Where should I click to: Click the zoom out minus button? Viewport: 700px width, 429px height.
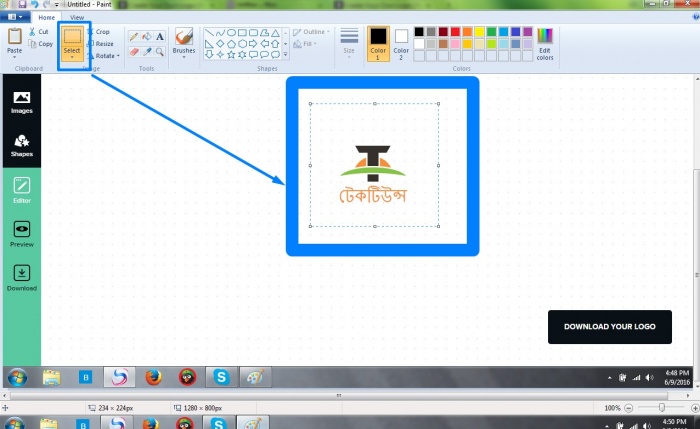pos(629,408)
